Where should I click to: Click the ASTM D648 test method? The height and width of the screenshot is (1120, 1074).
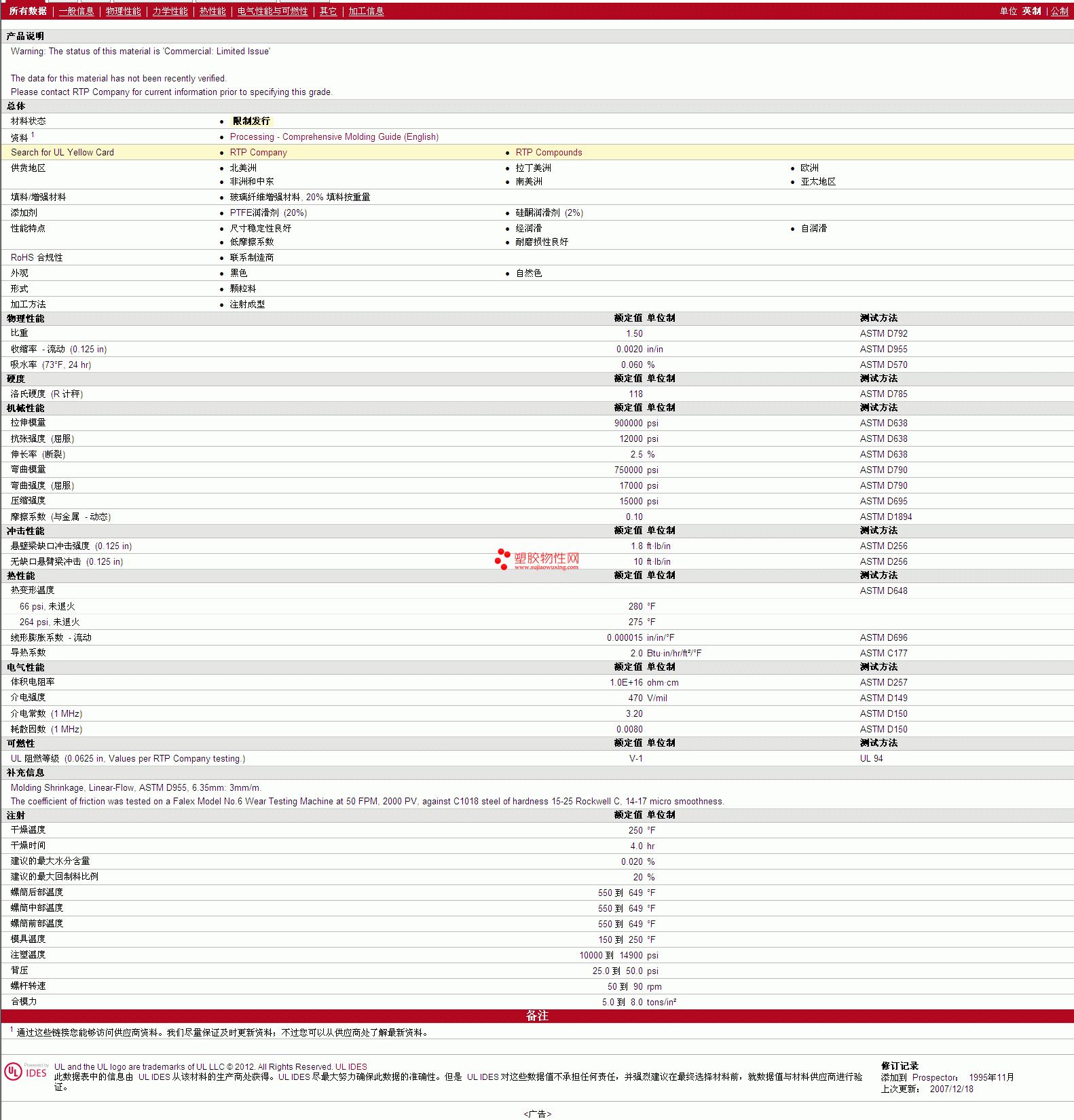click(883, 591)
